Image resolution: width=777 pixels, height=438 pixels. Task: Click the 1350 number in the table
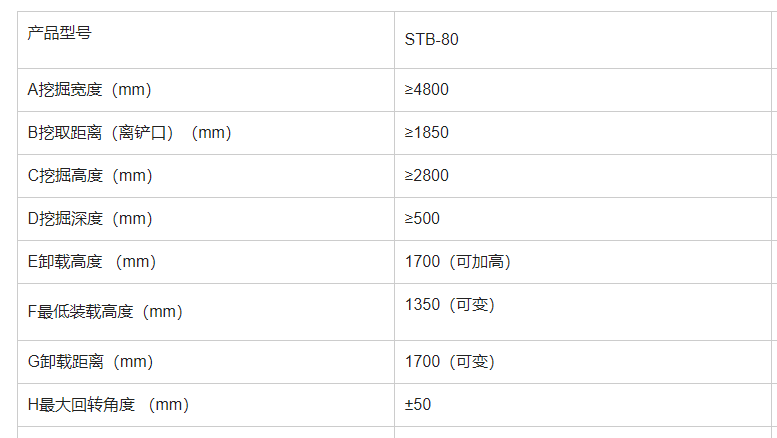tap(422, 304)
